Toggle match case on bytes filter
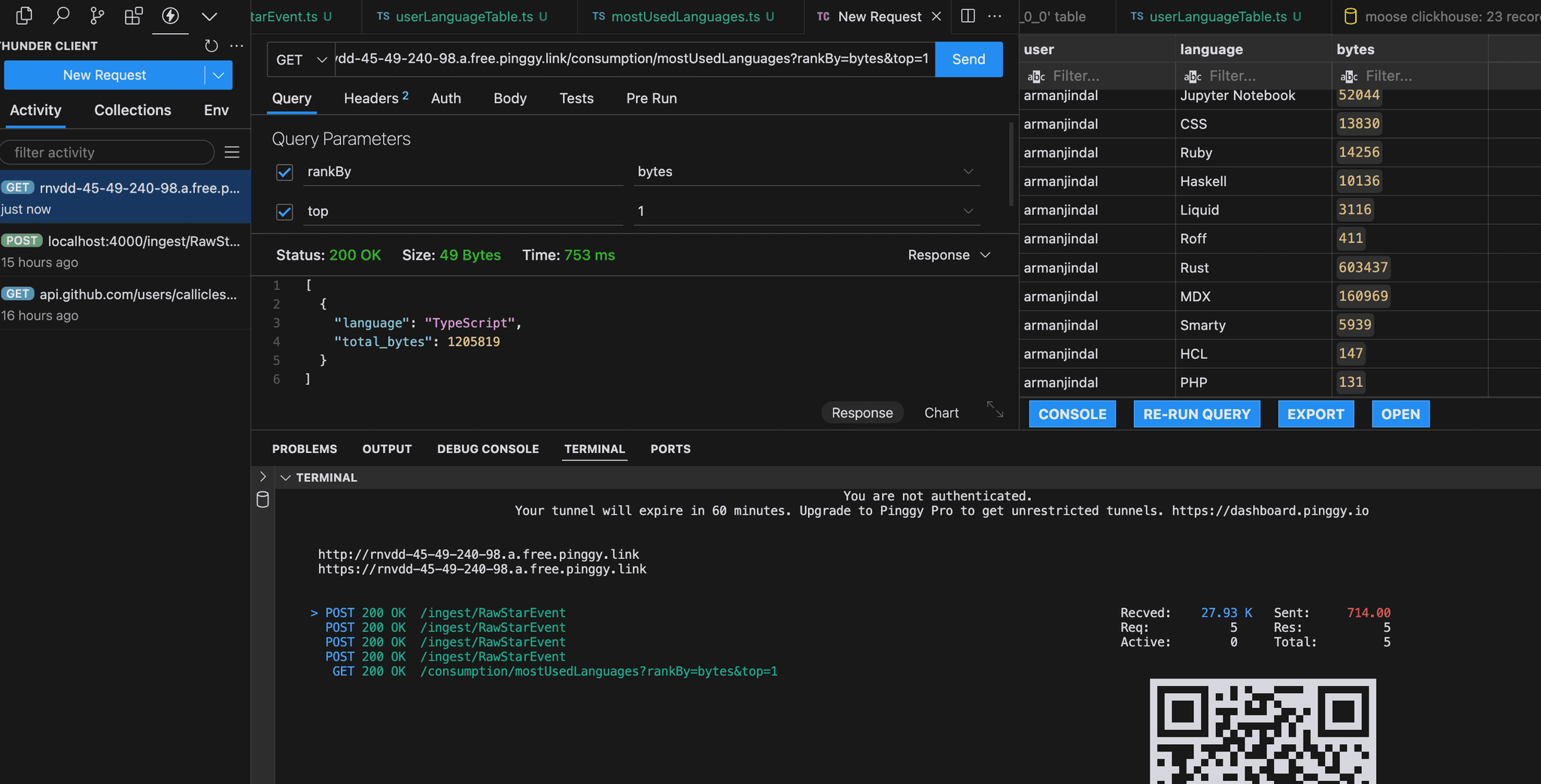The height and width of the screenshot is (784, 1541). (1349, 76)
